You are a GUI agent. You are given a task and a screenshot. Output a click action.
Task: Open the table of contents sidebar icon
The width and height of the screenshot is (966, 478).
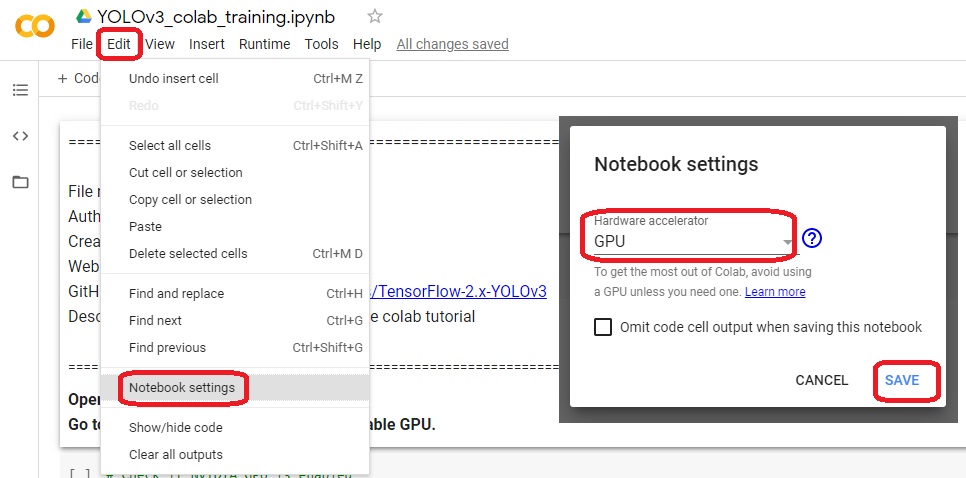point(20,90)
